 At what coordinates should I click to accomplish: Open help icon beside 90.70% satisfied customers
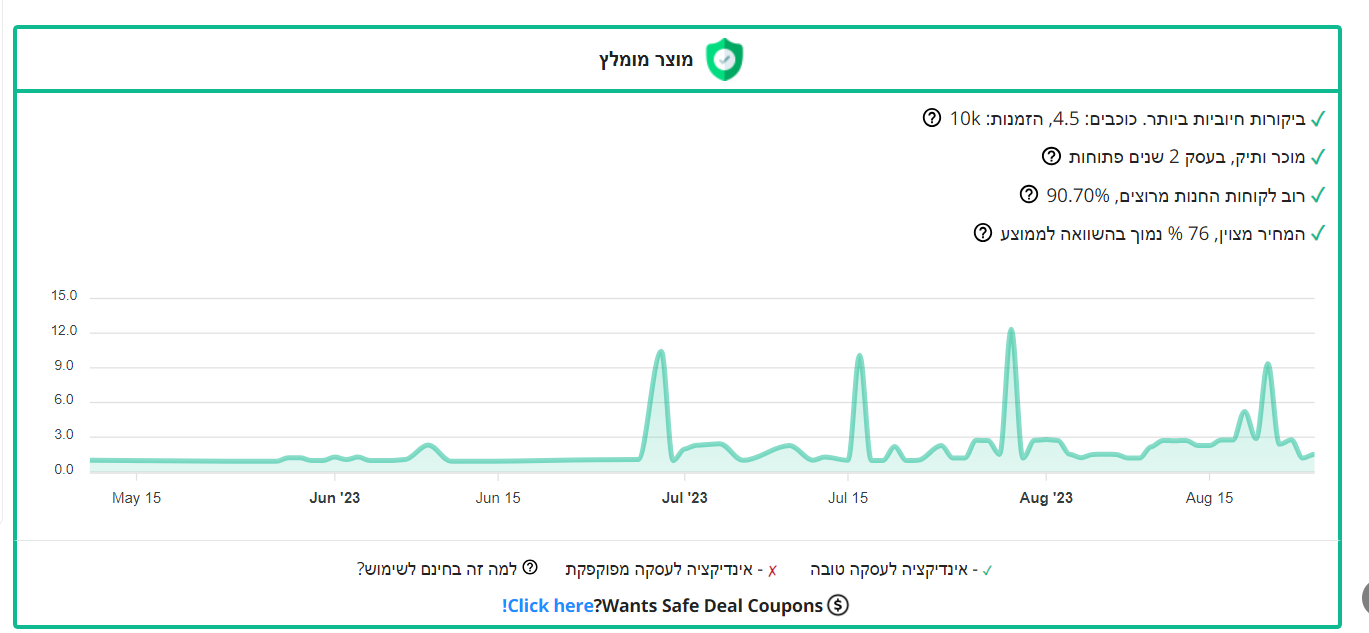coord(1028,194)
